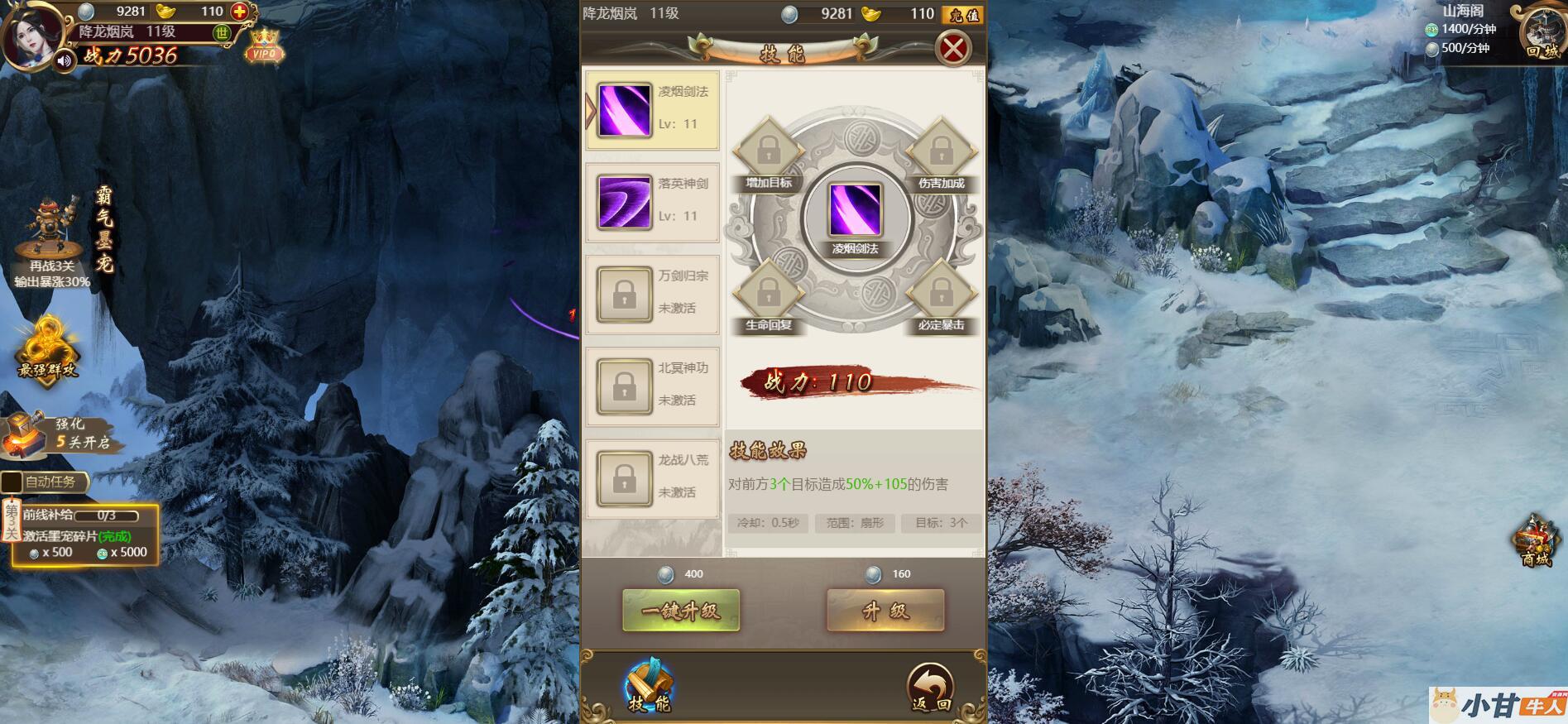
Task: Toggle the 自动任务 checkbox
Action: click(x=12, y=482)
